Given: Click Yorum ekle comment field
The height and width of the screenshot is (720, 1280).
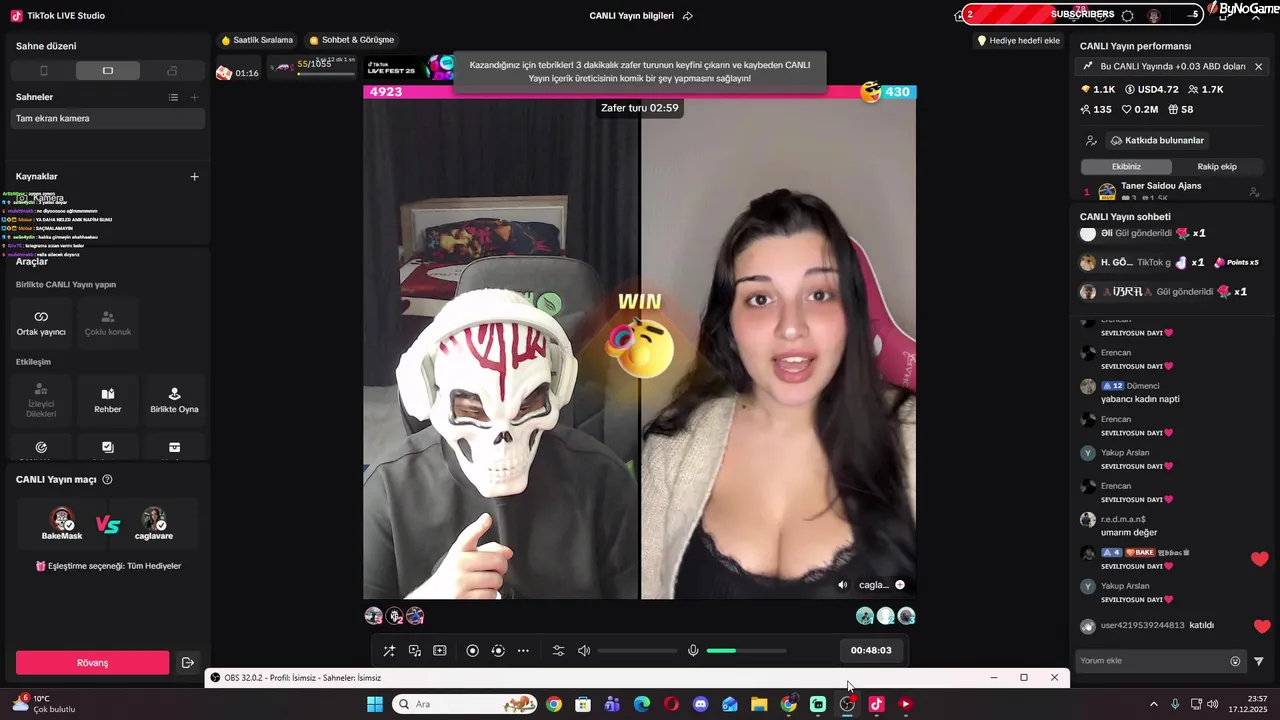Looking at the screenshot, I should pos(1152,661).
